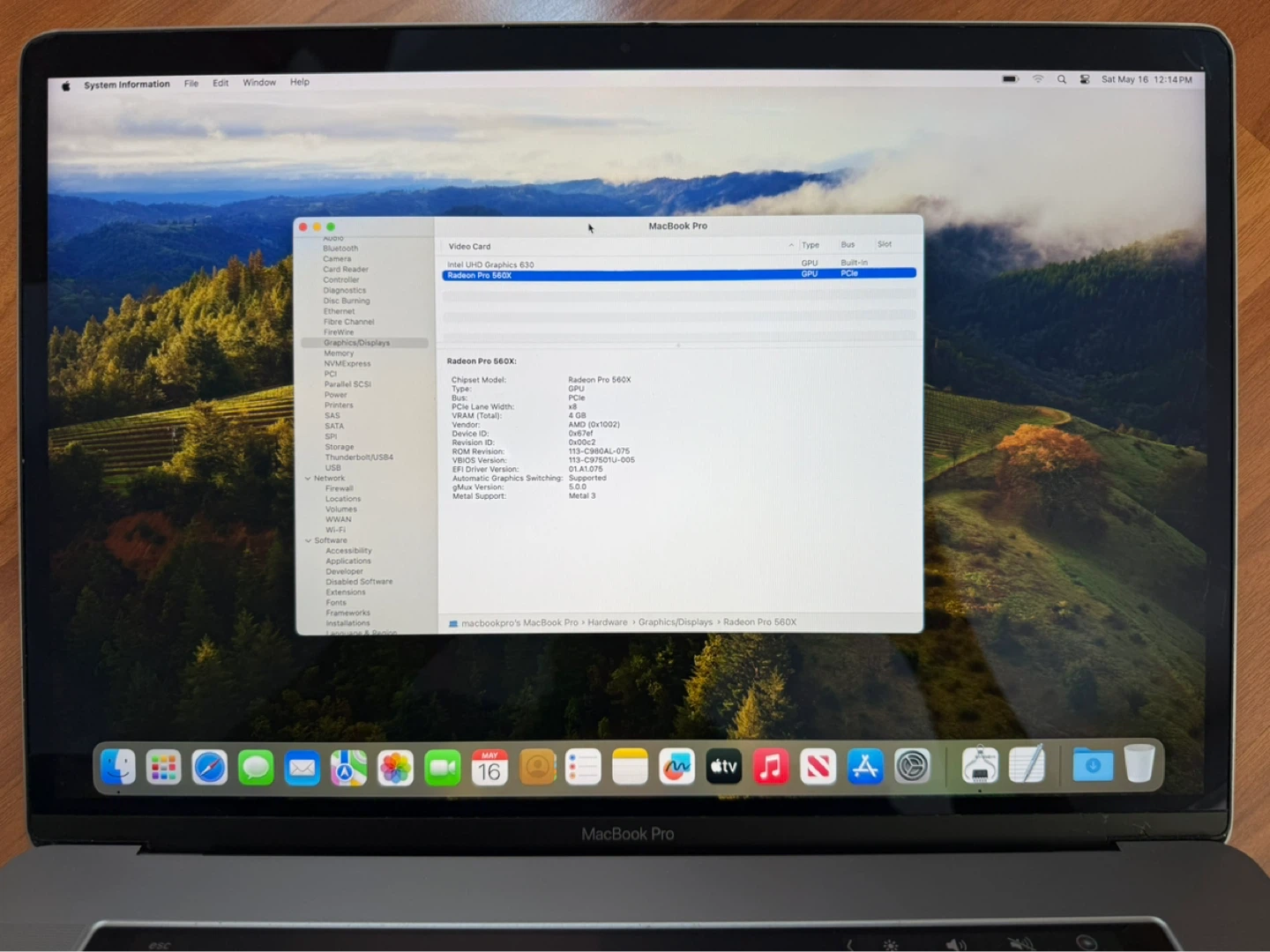1270x952 pixels.
Task: Select Thunderbolt/USB4 in the sidebar
Action: (x=359, y=457)
